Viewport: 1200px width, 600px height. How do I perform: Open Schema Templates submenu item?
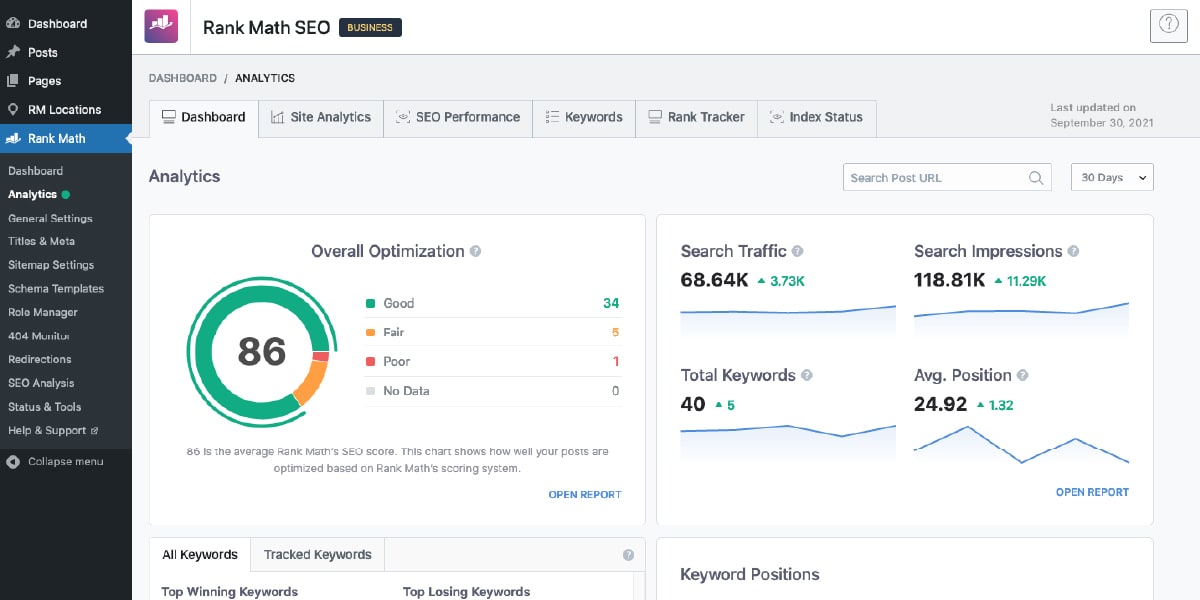pos(56,289)
